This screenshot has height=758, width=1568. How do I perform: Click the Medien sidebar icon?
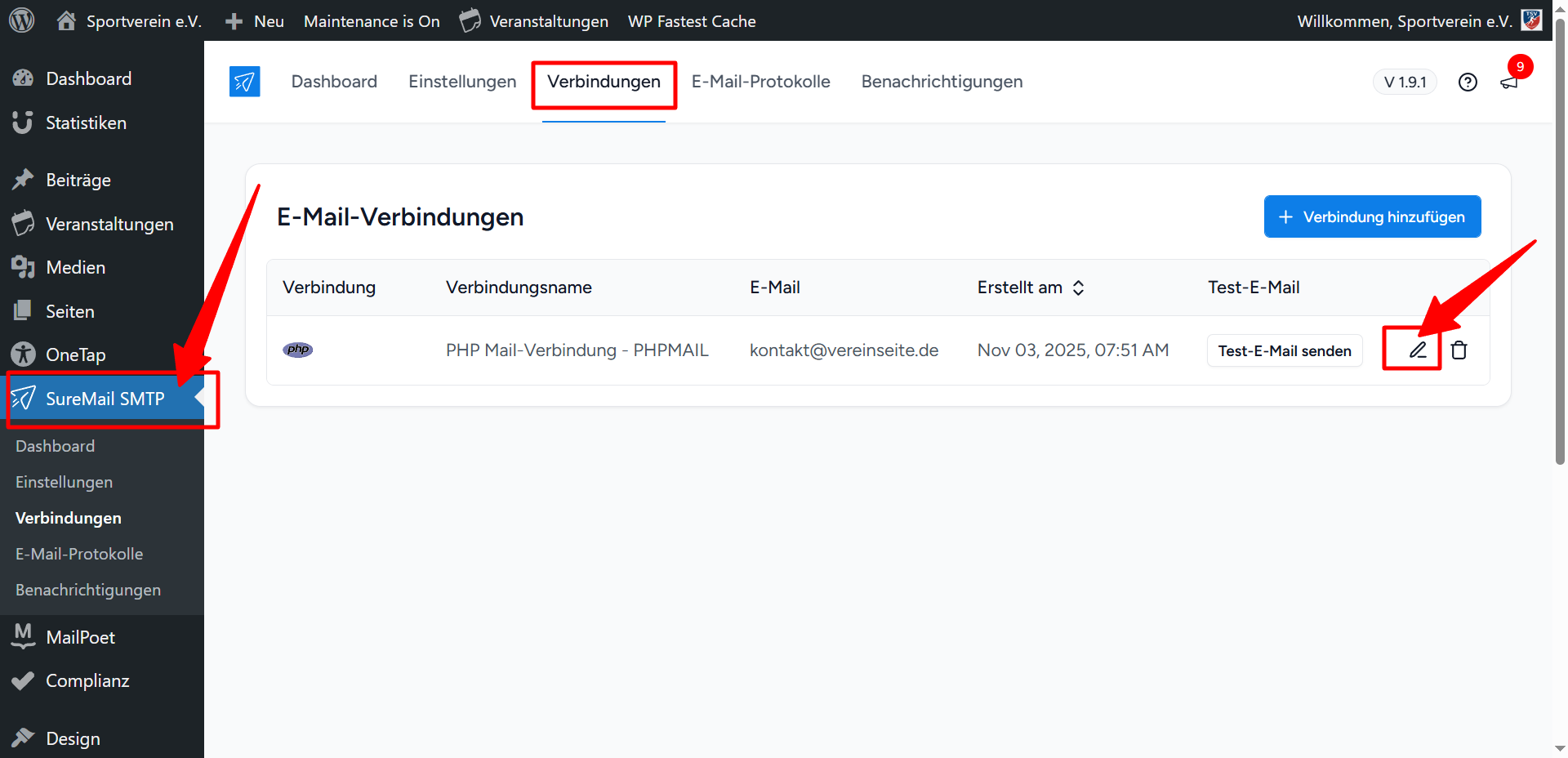coord(23,267)
